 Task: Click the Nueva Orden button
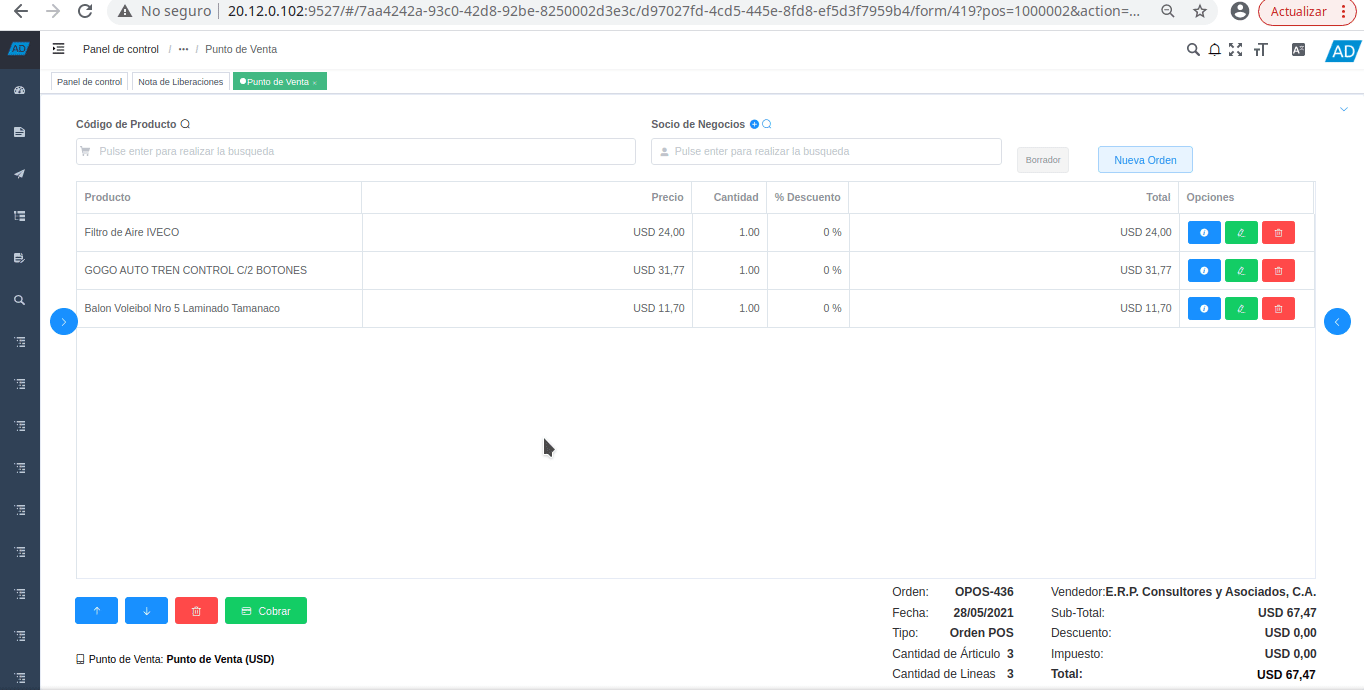pos(1145,160)
